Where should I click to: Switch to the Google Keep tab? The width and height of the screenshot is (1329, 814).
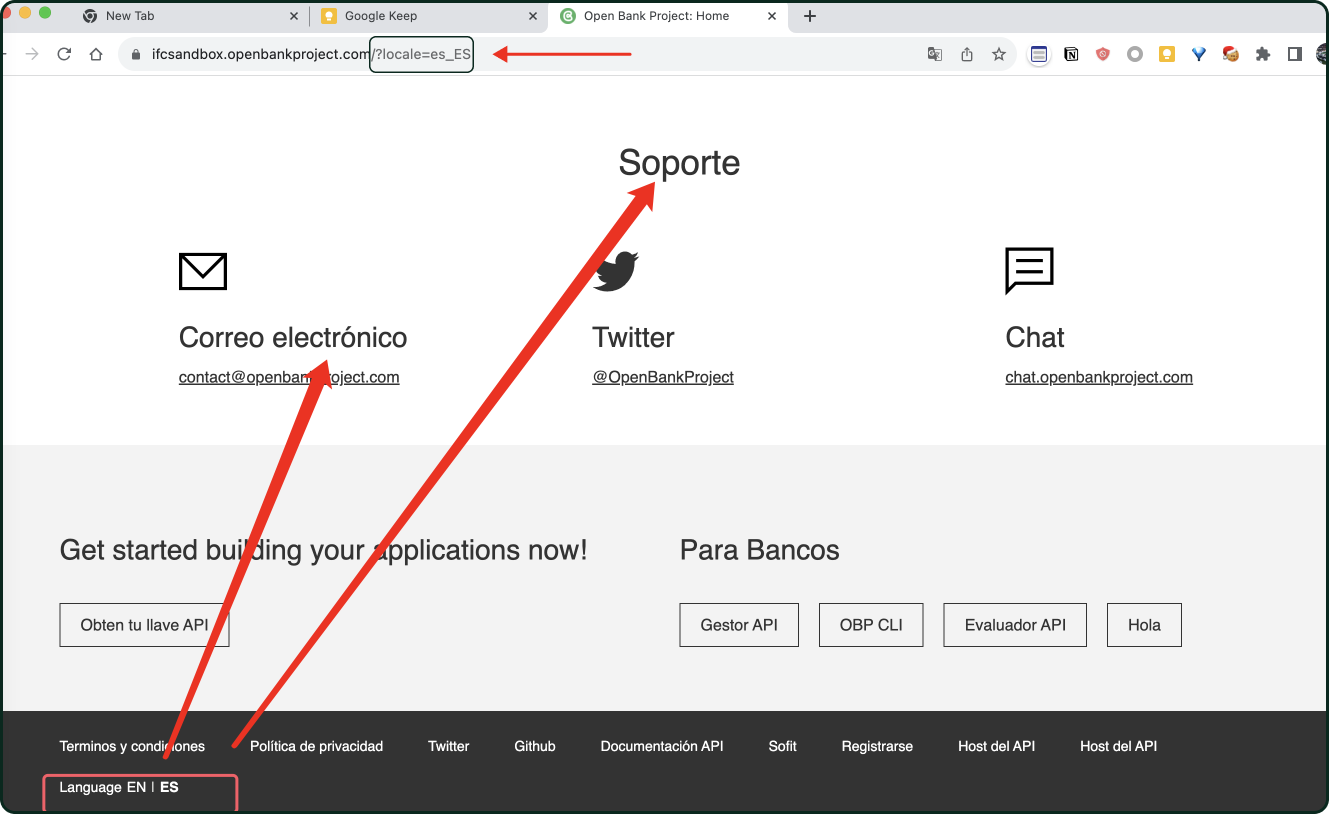(429, 16)
